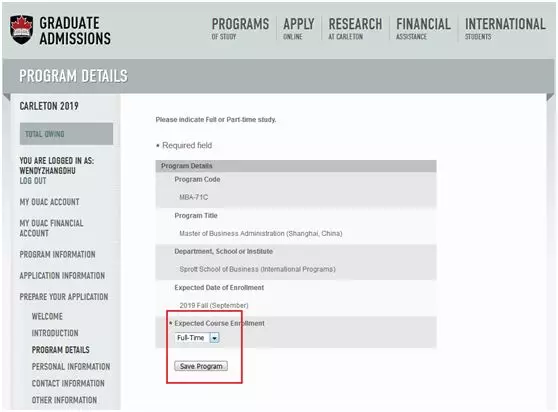Expand Prepare Your Application section
This screenshot has width=558, height=412.
point(64,297)
